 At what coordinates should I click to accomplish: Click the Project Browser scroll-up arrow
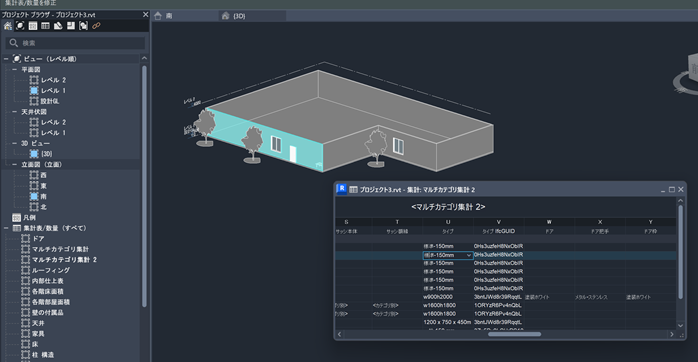pos(144,58)
